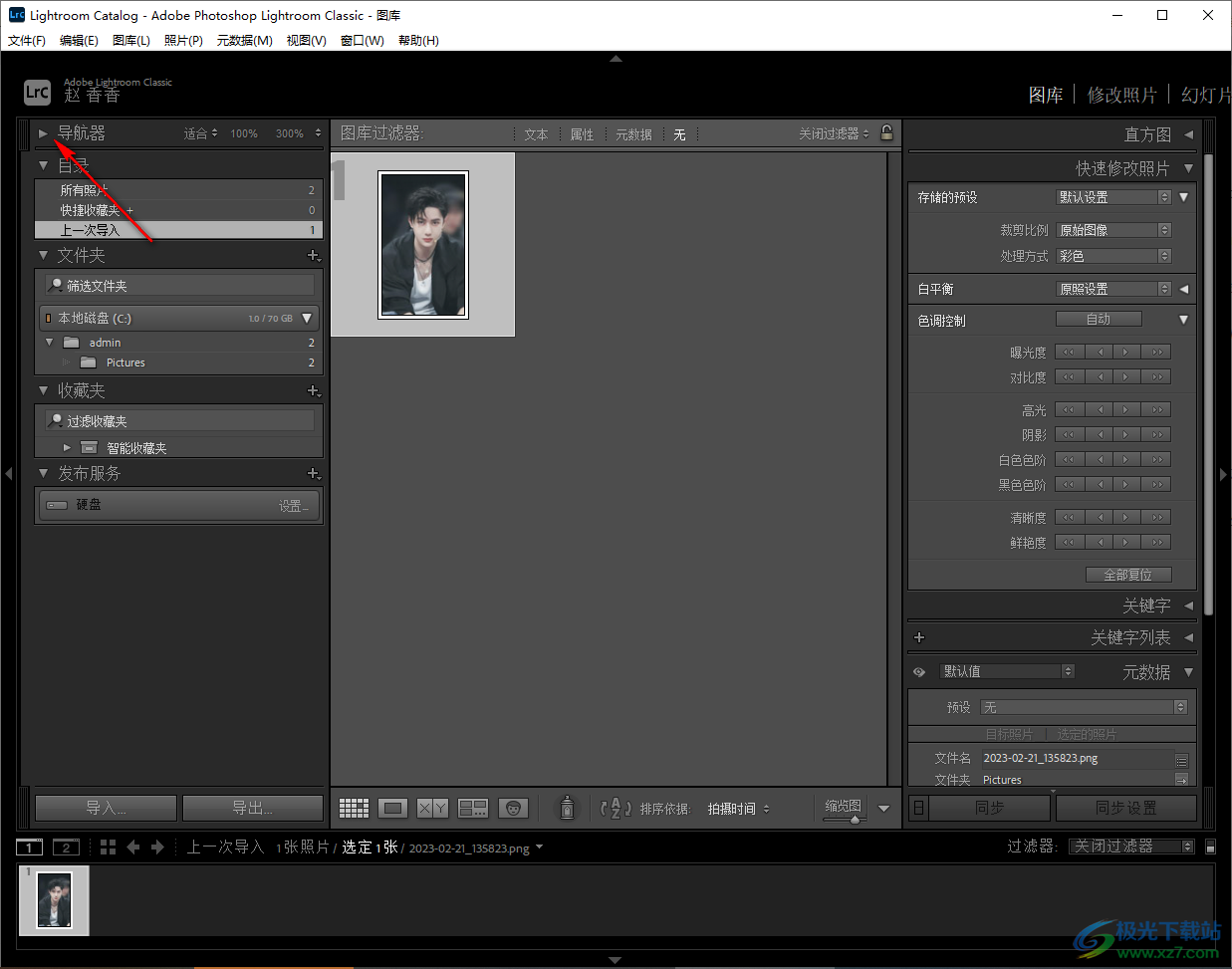Open the saved preset (默认设置) dropdown
The height and width of the screenshot is (969, 1232).
pos(1113,197)
